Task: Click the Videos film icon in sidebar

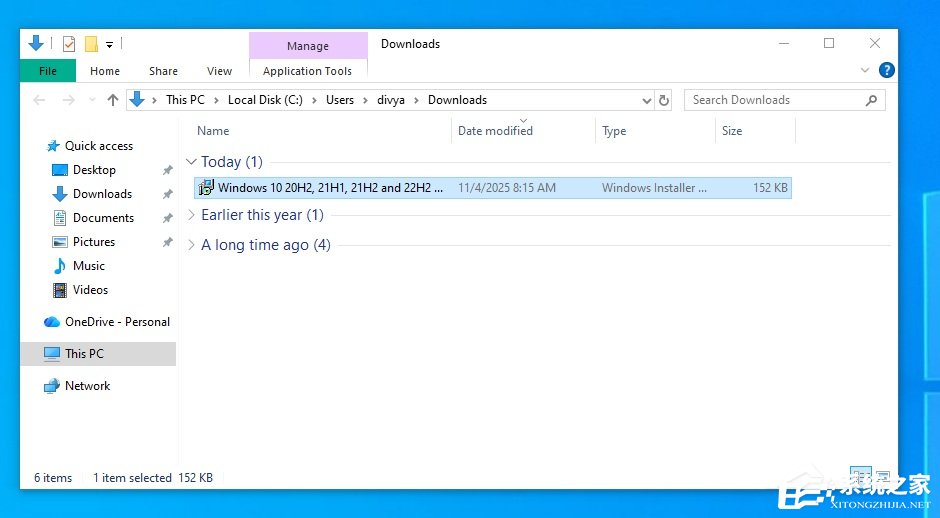Action: [60, 290]
